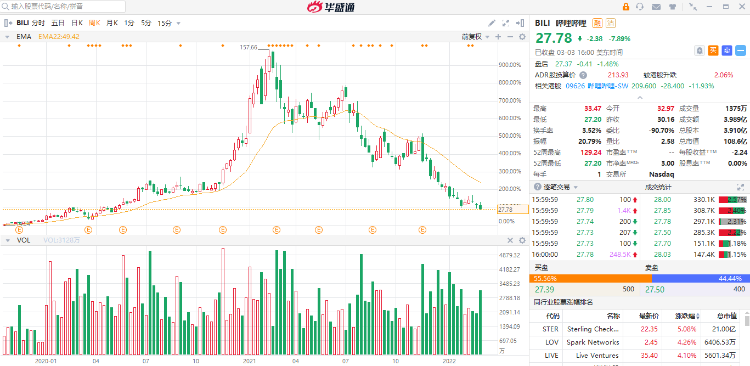The width and height of the screenshot is (750, 366).
Task: Open the pencil drawing tool on chart toolbar
Action: click(492, 22)
